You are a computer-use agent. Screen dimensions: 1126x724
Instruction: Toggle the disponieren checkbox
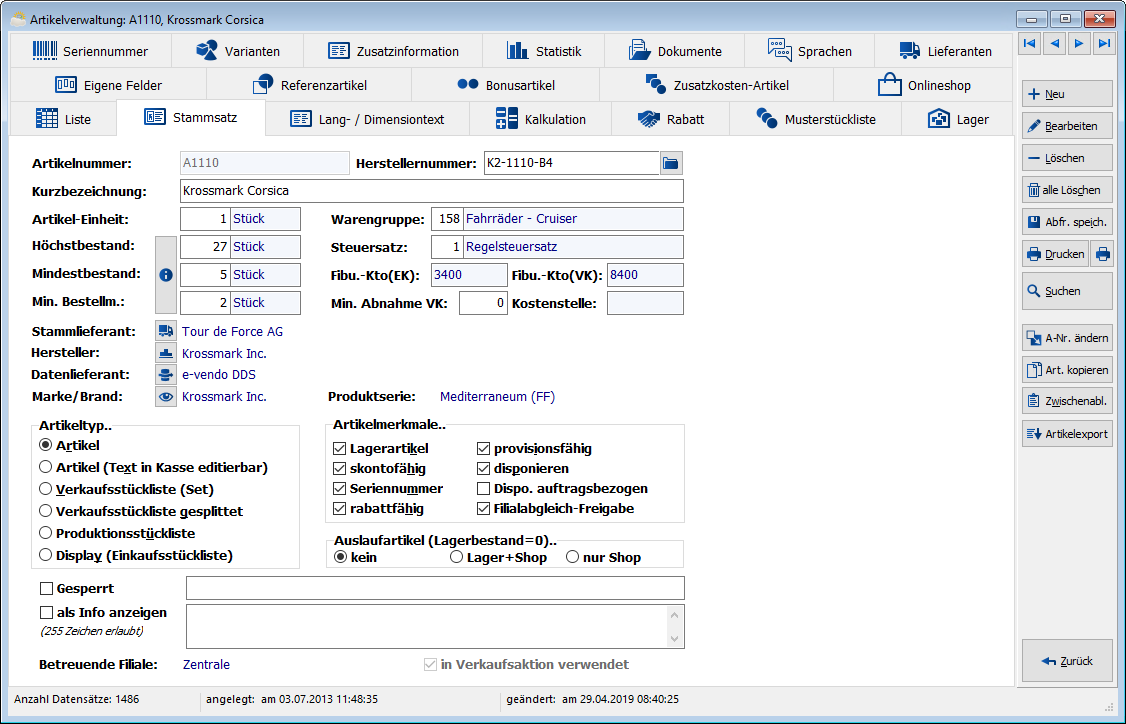pos(483,469)
